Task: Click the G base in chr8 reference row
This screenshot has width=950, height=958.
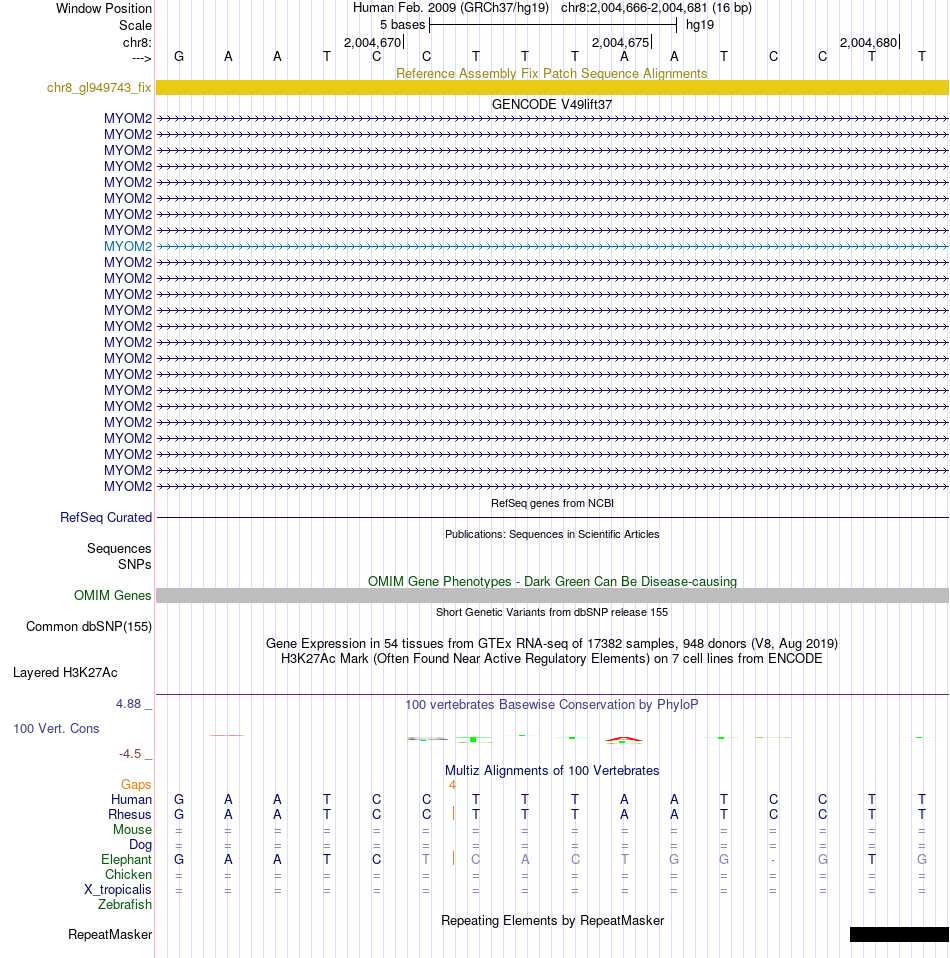Action: point(178,57)
